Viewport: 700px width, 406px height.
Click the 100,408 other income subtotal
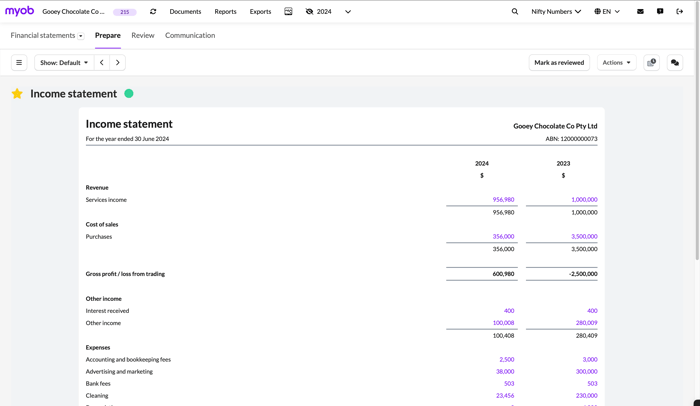click(503, 335)
